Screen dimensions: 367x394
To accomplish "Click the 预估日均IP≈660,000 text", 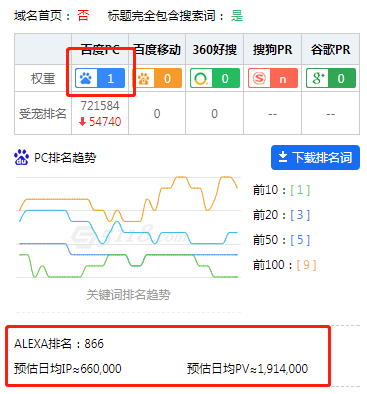I will coord(68,368).
